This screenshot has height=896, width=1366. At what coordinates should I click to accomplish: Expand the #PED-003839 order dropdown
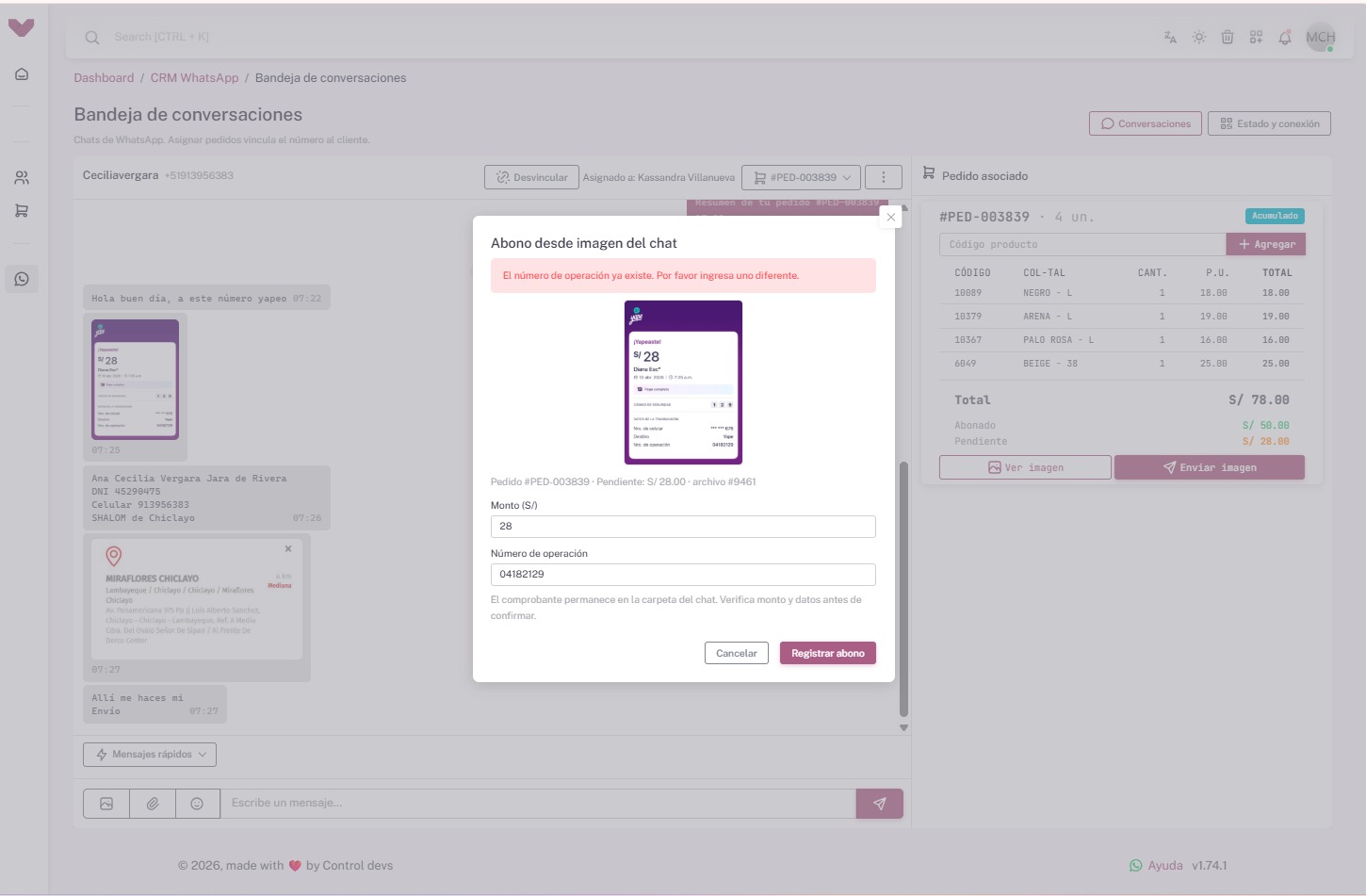803,177
